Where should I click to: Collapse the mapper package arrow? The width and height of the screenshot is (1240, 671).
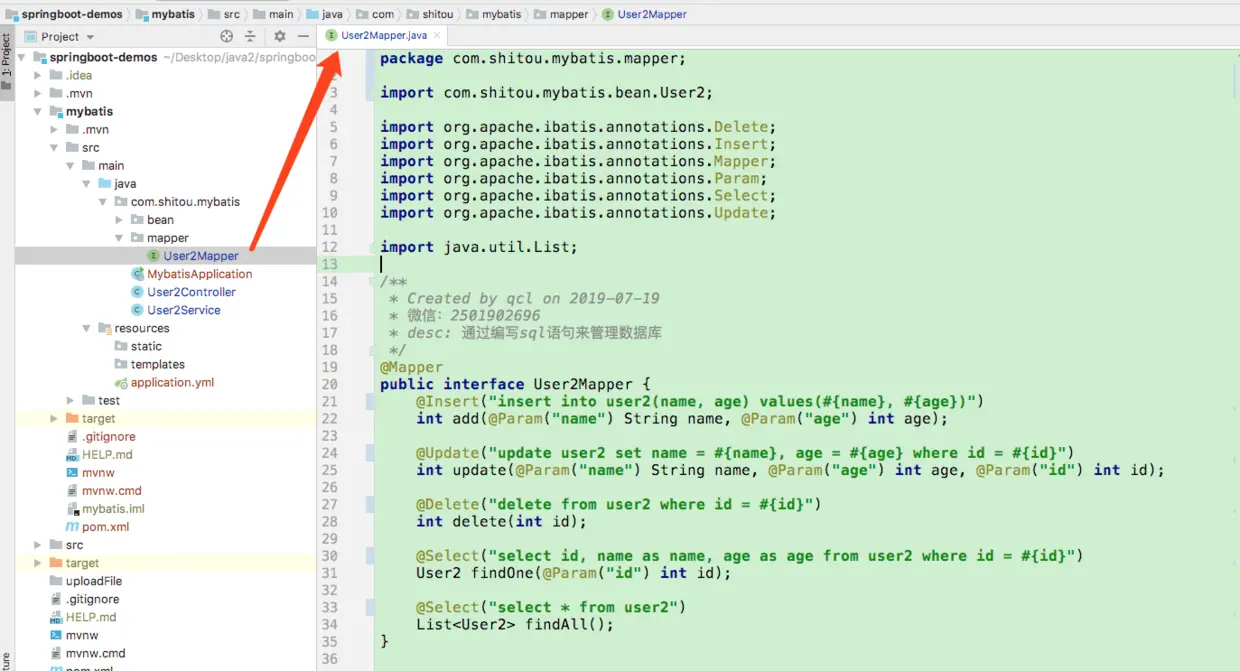(x=119, y=238)
